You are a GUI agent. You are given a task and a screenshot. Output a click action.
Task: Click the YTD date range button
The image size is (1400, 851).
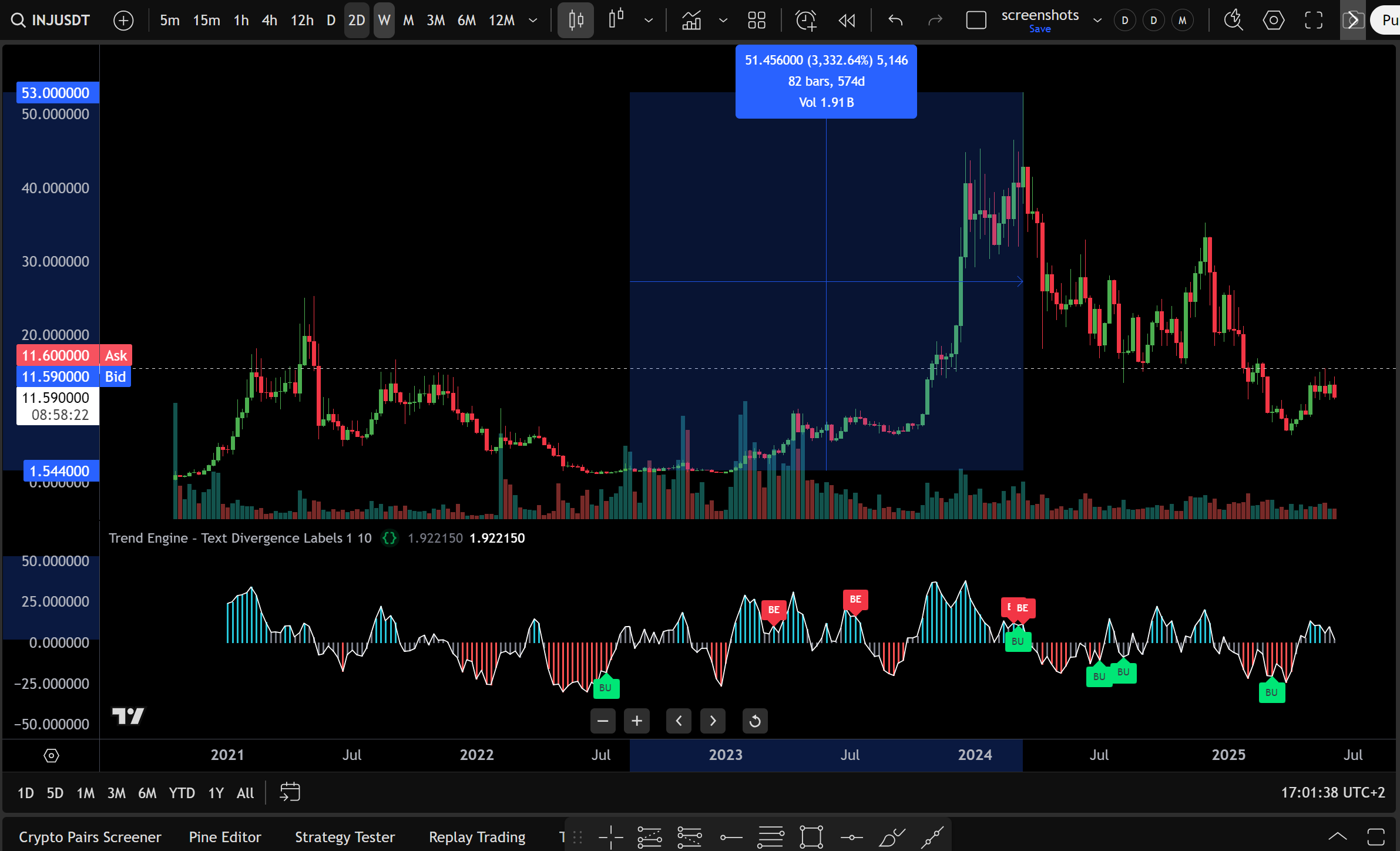[182, 793]
